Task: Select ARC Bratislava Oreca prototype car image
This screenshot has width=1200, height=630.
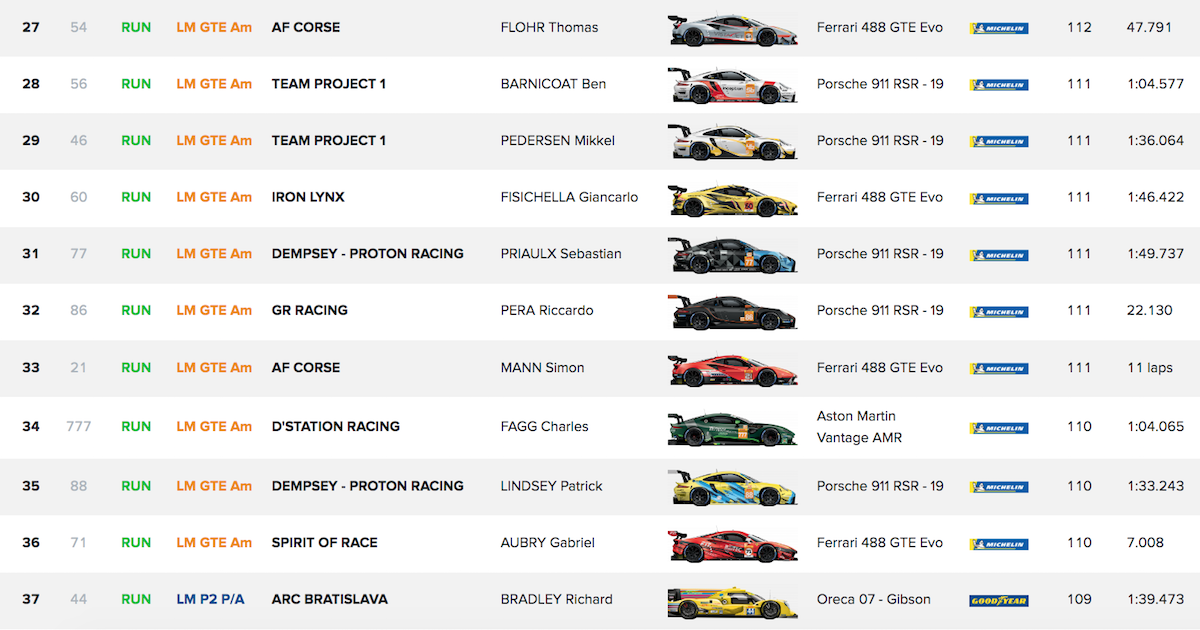Action: tap(733, 601)
